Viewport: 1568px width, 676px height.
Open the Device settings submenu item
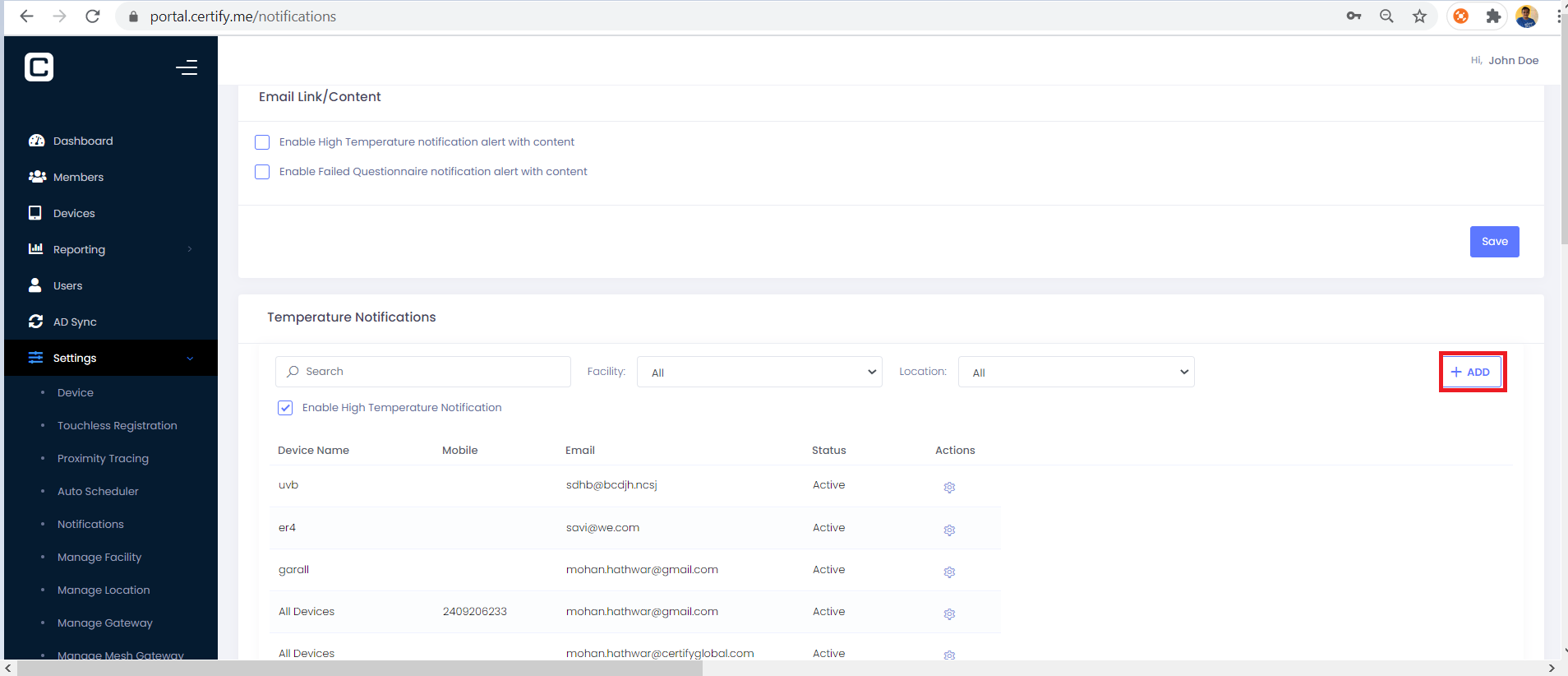point(76,392)
